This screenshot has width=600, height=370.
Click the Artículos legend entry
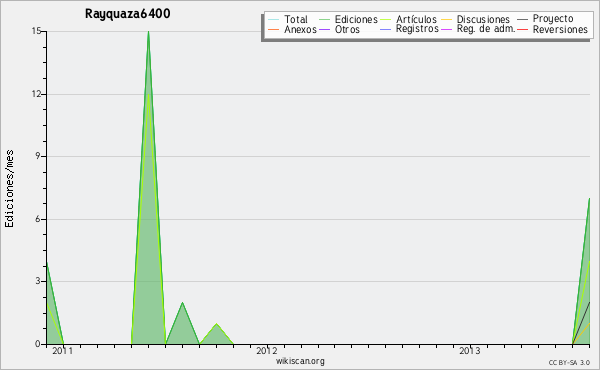tap(416, 19)
